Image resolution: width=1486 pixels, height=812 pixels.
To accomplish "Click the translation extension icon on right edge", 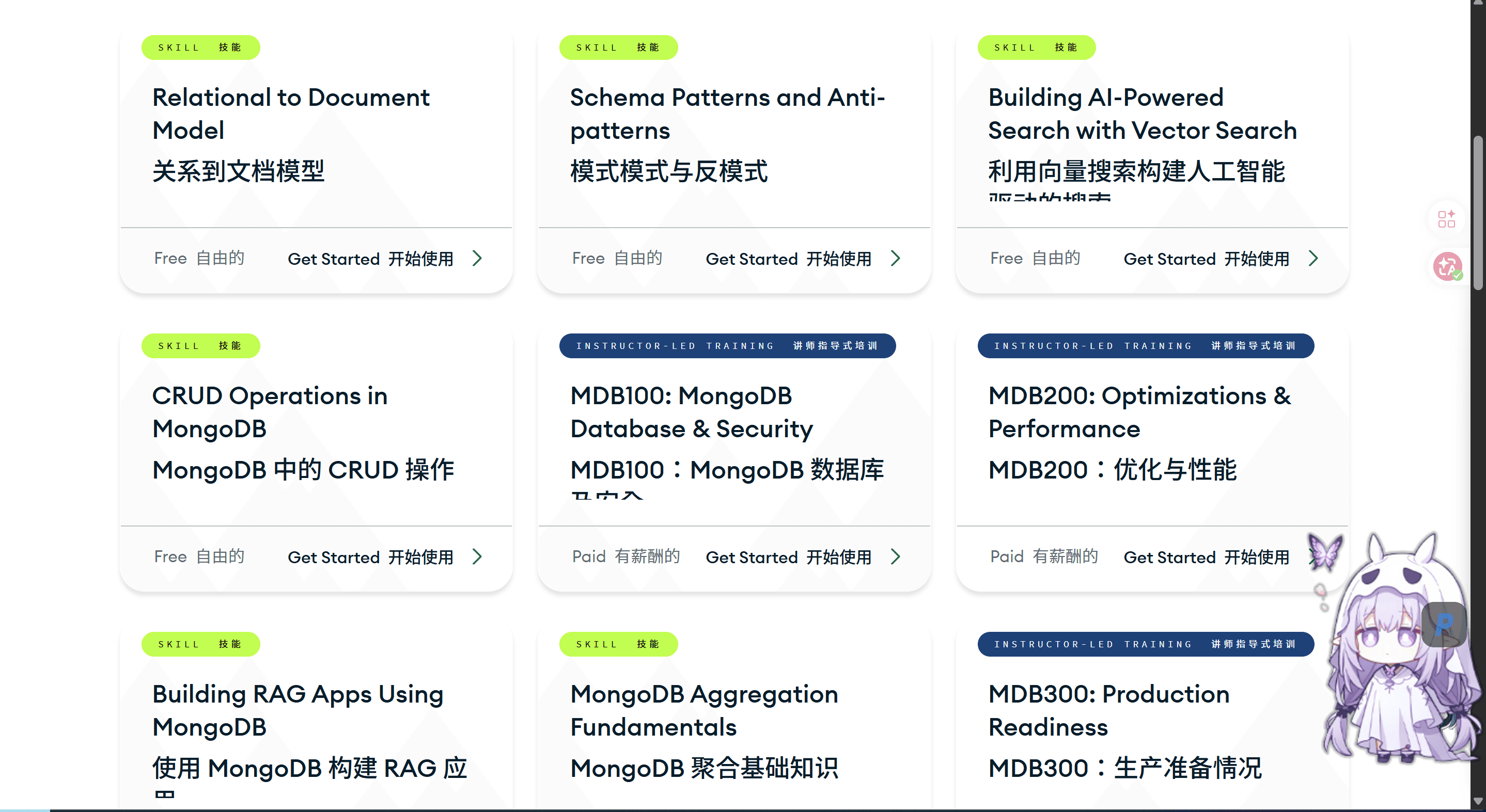I will 1448,266.
